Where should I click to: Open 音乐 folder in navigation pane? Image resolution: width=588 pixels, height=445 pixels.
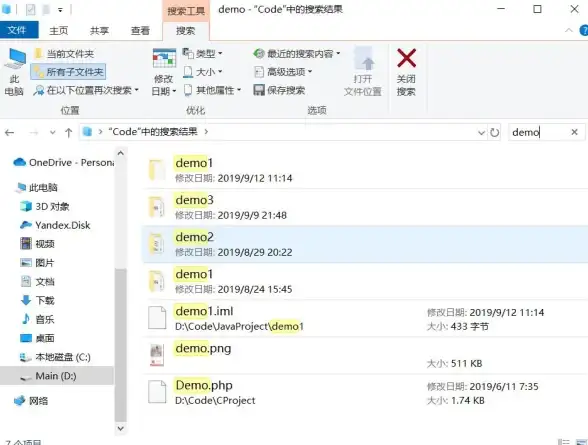tap(38, 319)
